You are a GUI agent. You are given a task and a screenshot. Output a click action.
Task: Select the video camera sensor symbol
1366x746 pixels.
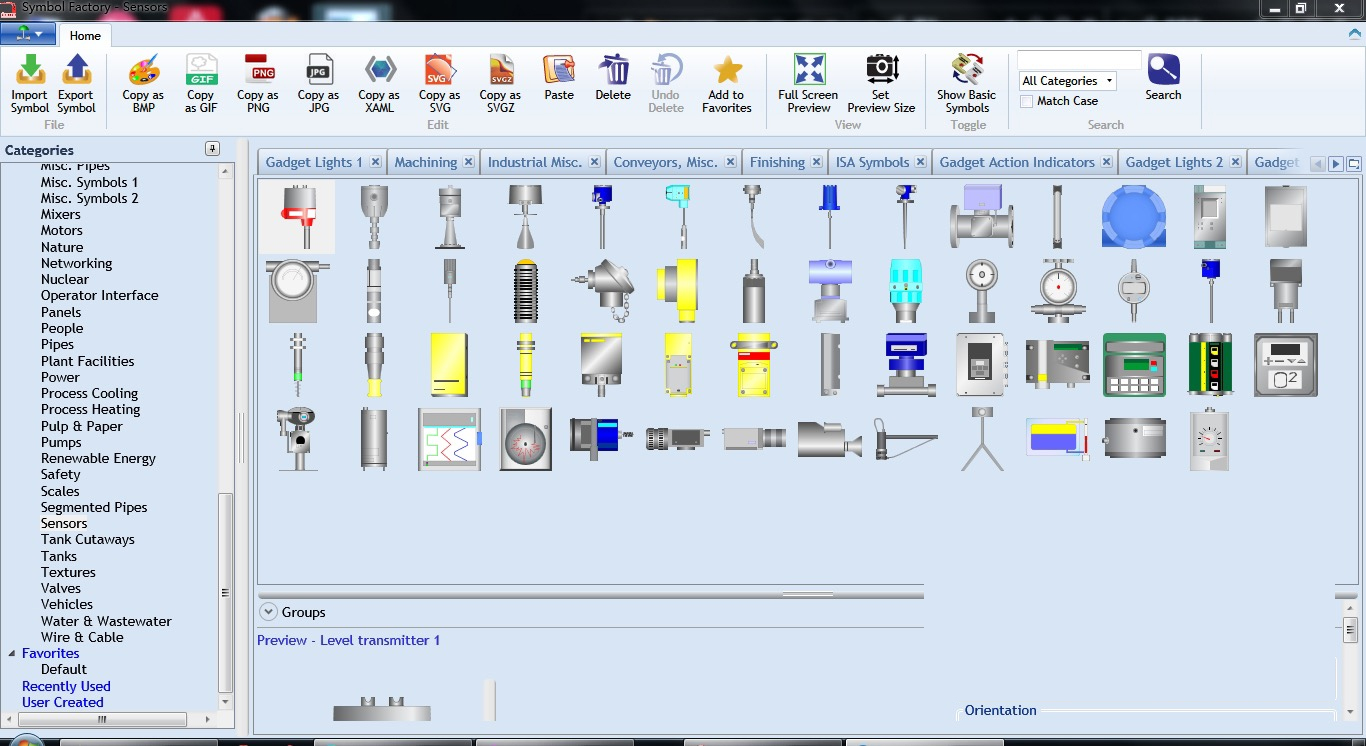[x=830, y=439]
